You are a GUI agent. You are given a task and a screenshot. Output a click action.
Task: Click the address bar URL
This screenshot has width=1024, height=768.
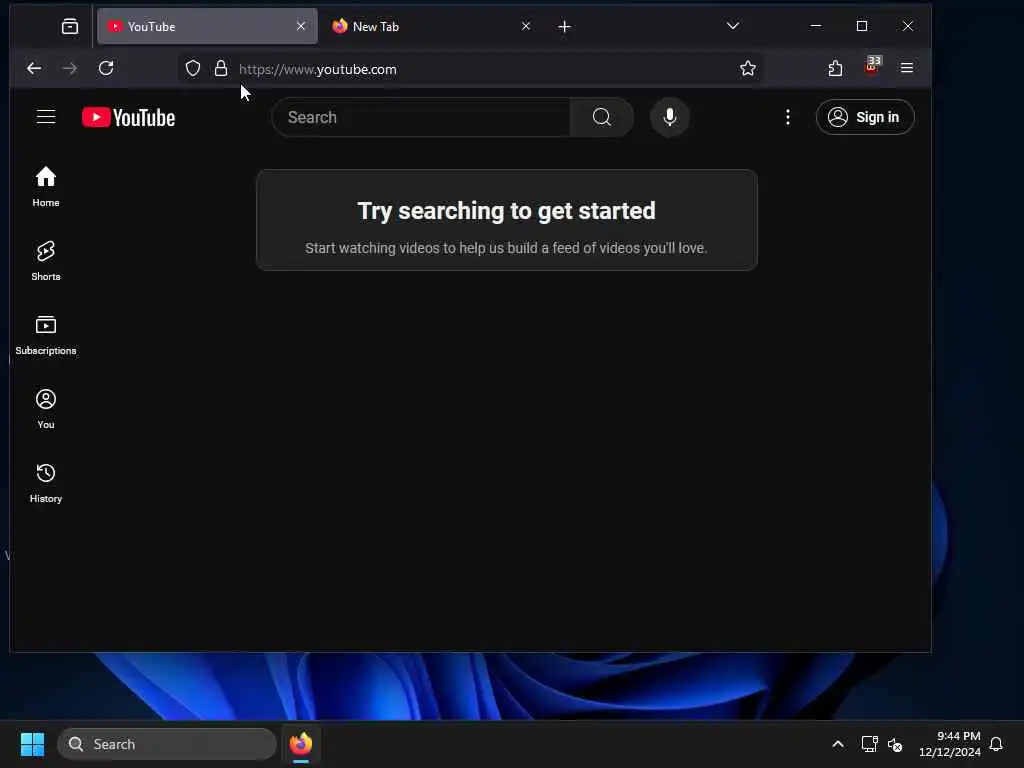[317, 69]
